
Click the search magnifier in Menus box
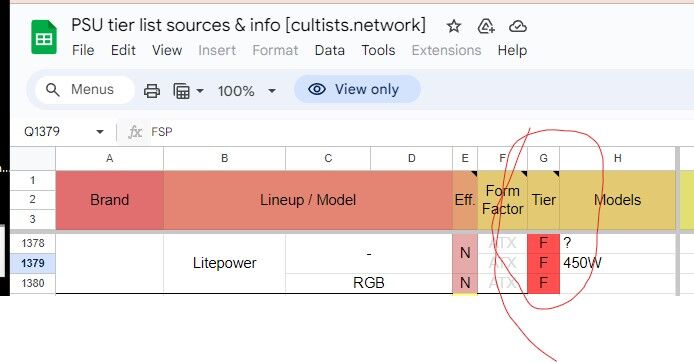53,90
